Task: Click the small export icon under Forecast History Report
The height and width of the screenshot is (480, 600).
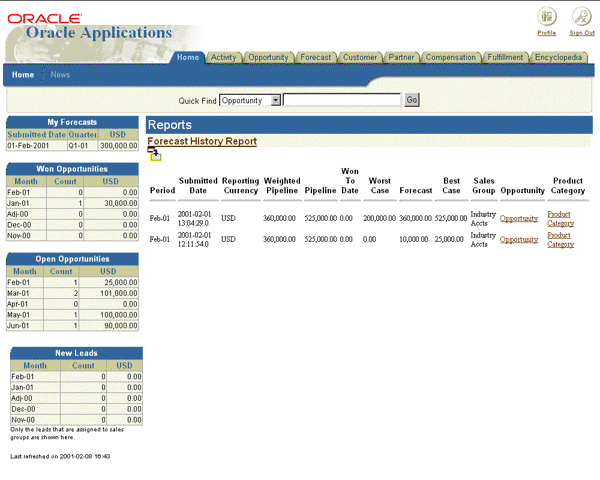Action: click(155, 154)
